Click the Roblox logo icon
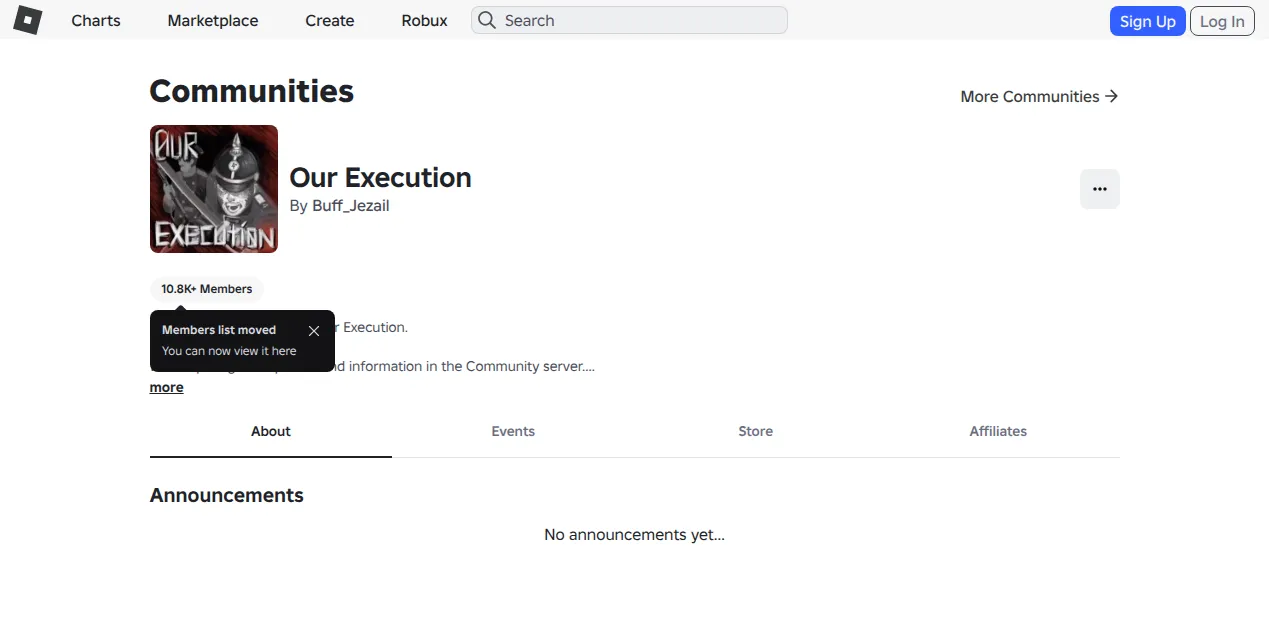Viewport: 1269px width, 618px height. point(27,20)
